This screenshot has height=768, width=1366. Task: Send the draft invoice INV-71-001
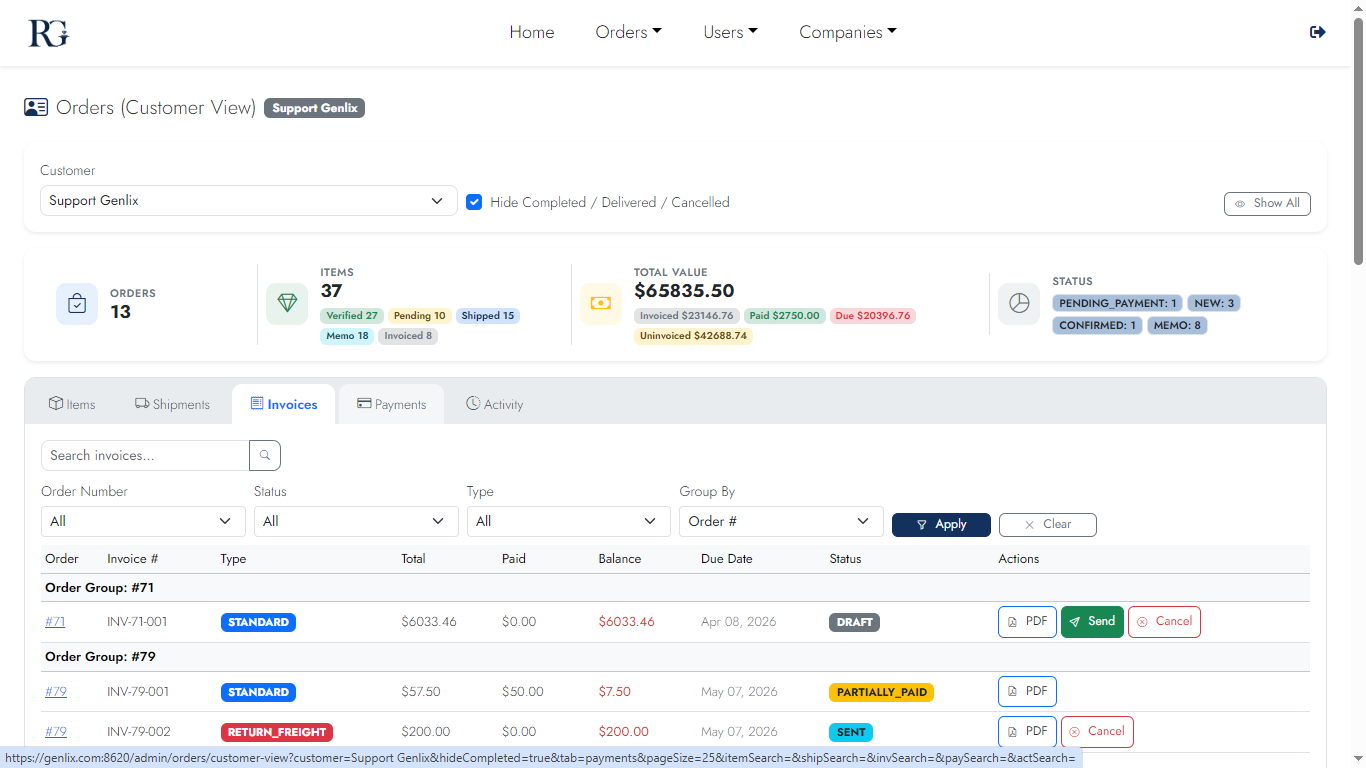1092,622
